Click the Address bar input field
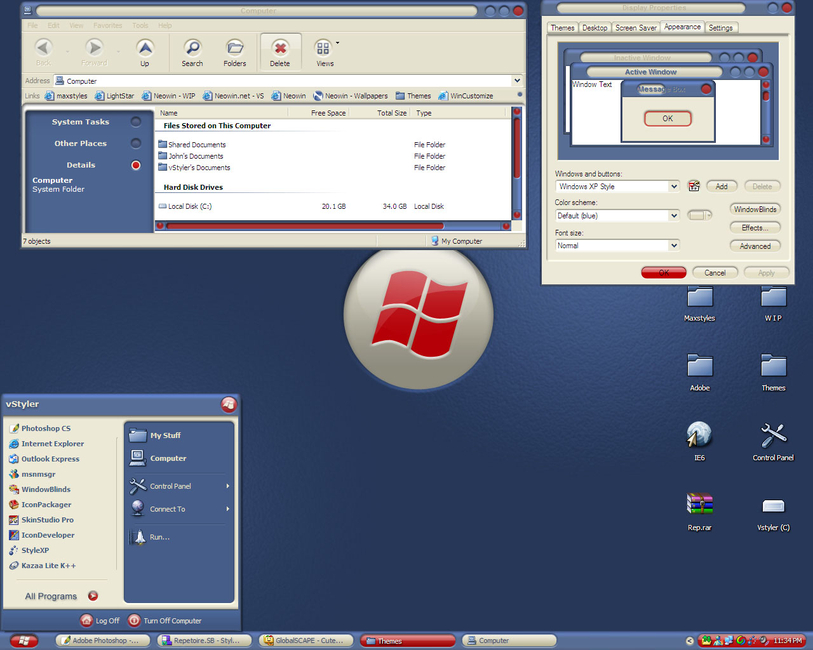Viewport: 813px width, 650px height. pyautogui.click(x=283, y=81)
